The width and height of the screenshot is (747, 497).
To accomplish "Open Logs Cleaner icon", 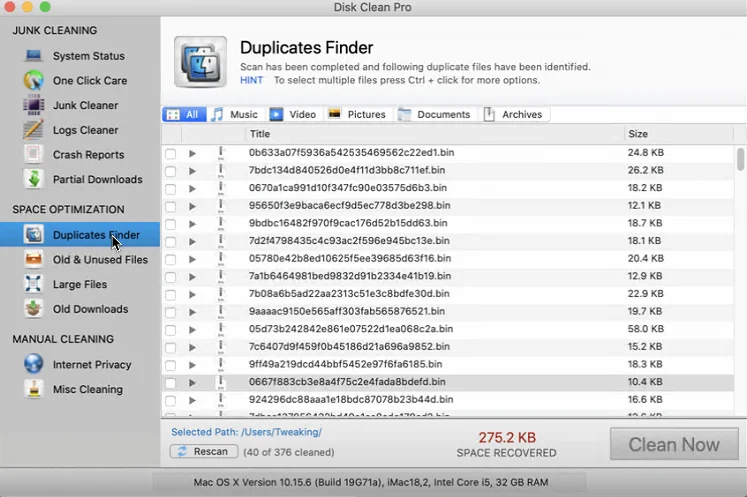I will 34,130.
